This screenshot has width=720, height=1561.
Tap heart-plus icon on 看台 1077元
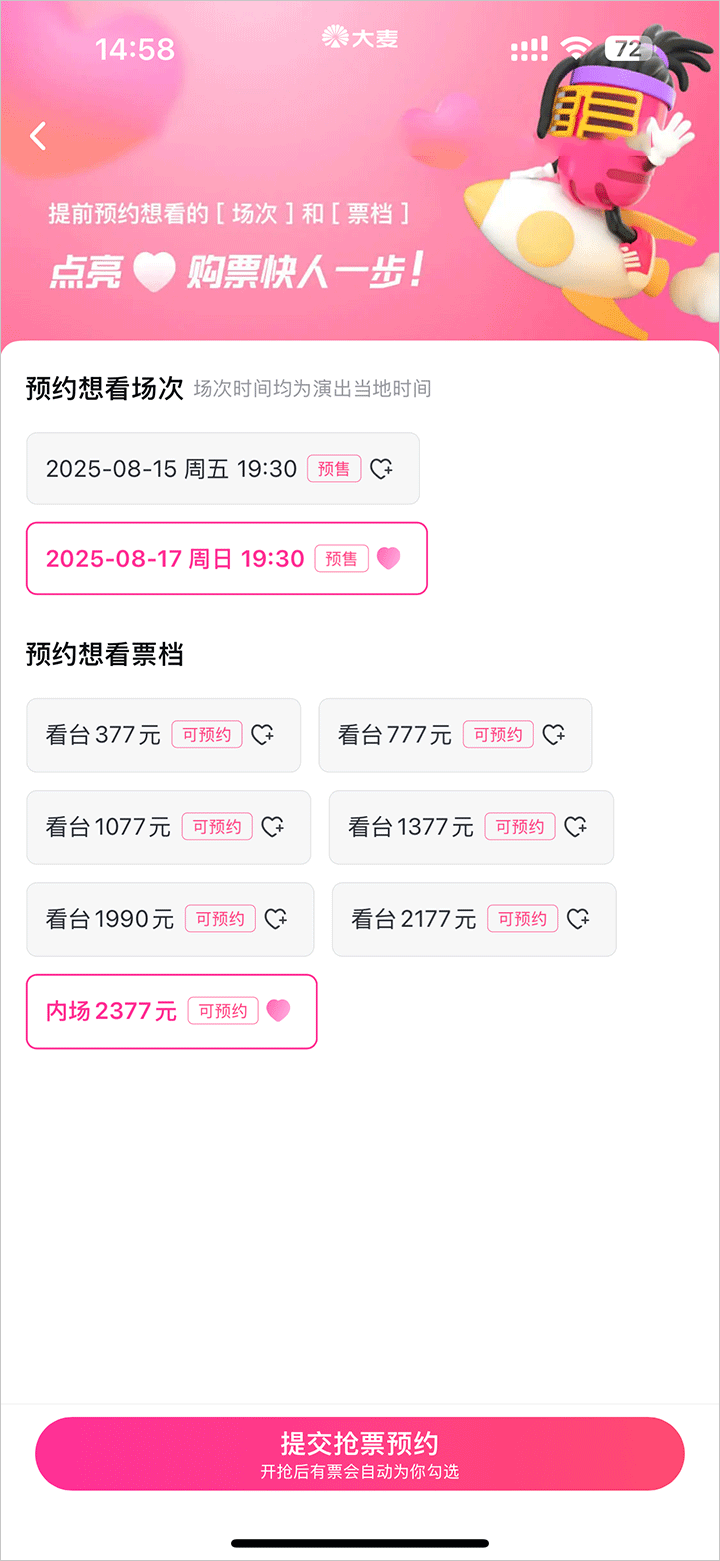coord(272,827)
